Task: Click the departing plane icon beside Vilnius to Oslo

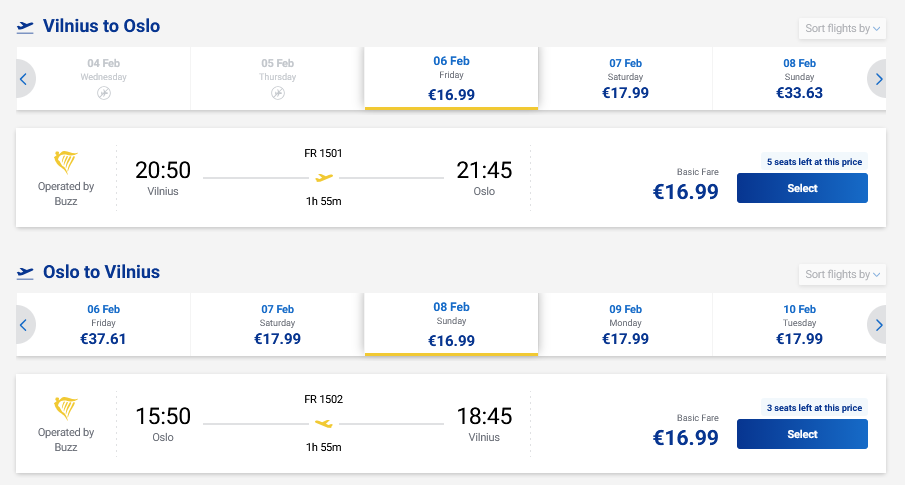Action: 25,27
